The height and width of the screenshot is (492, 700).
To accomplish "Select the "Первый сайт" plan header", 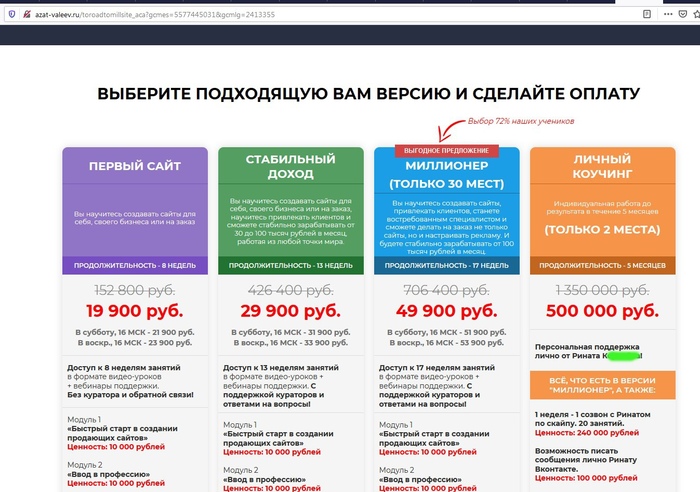I will 135,167.
